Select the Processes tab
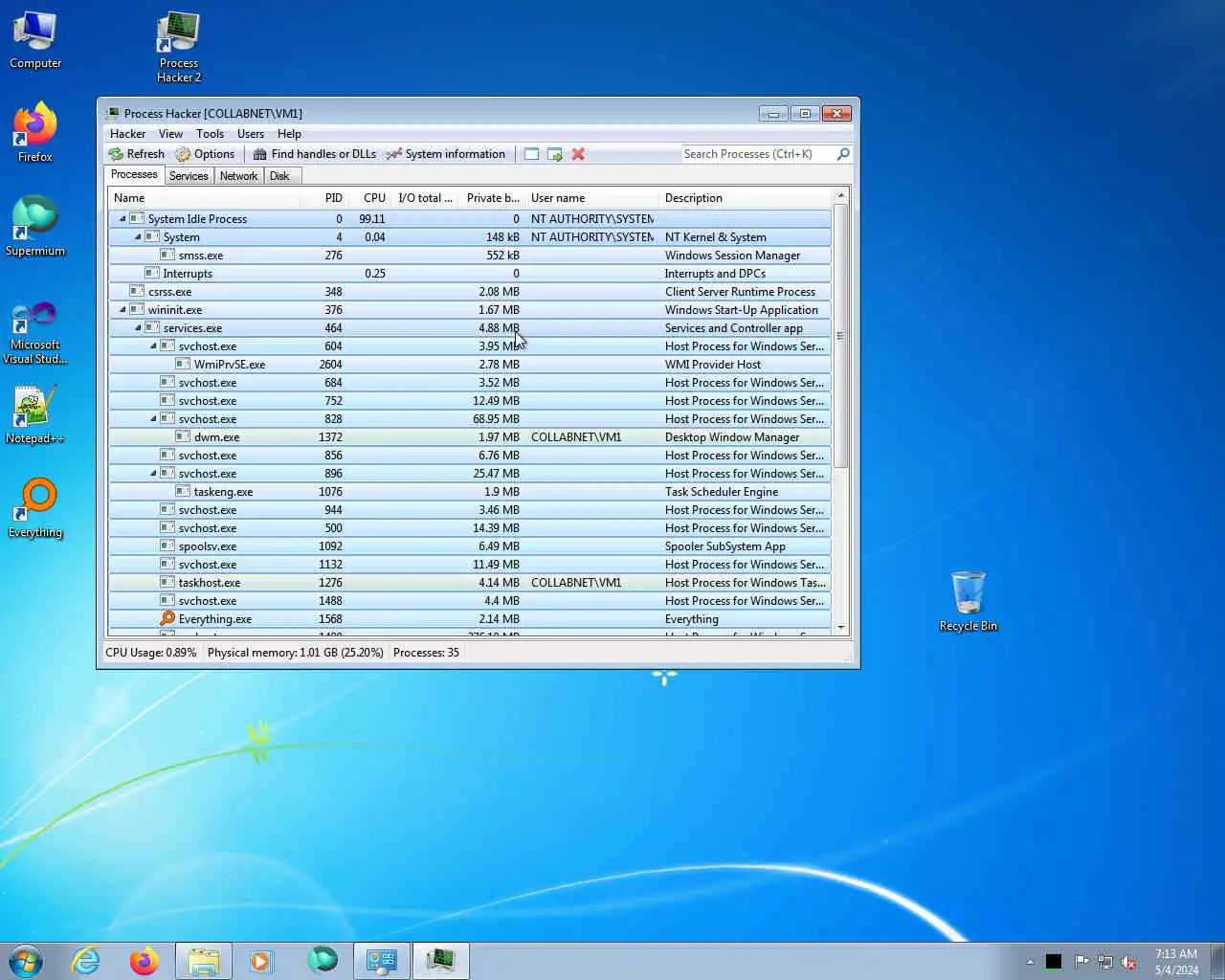The image size is (1225, 980). 134,174
